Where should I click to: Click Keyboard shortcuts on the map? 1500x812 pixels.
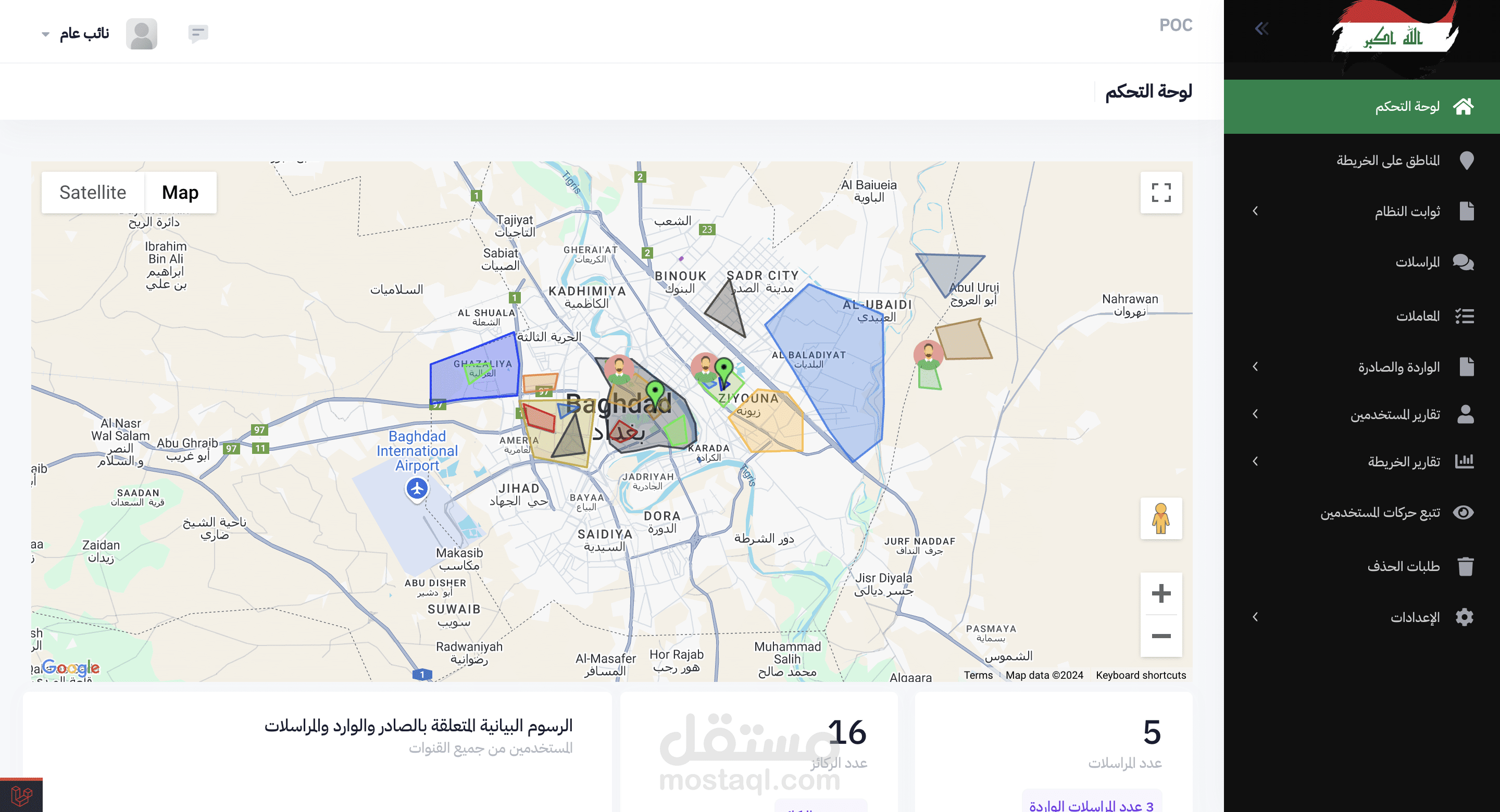[x=1140, y=675]
